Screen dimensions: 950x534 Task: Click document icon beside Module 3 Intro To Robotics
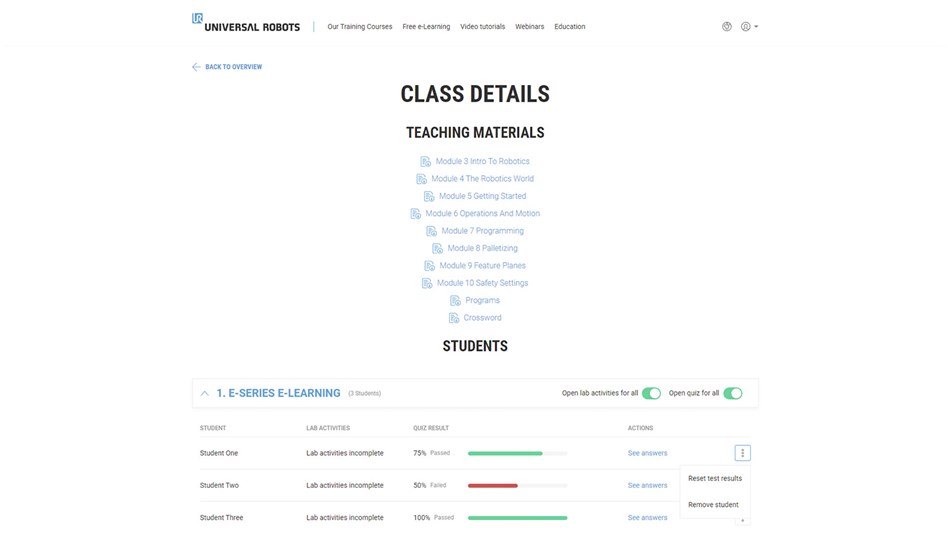(x=426, y=161)
